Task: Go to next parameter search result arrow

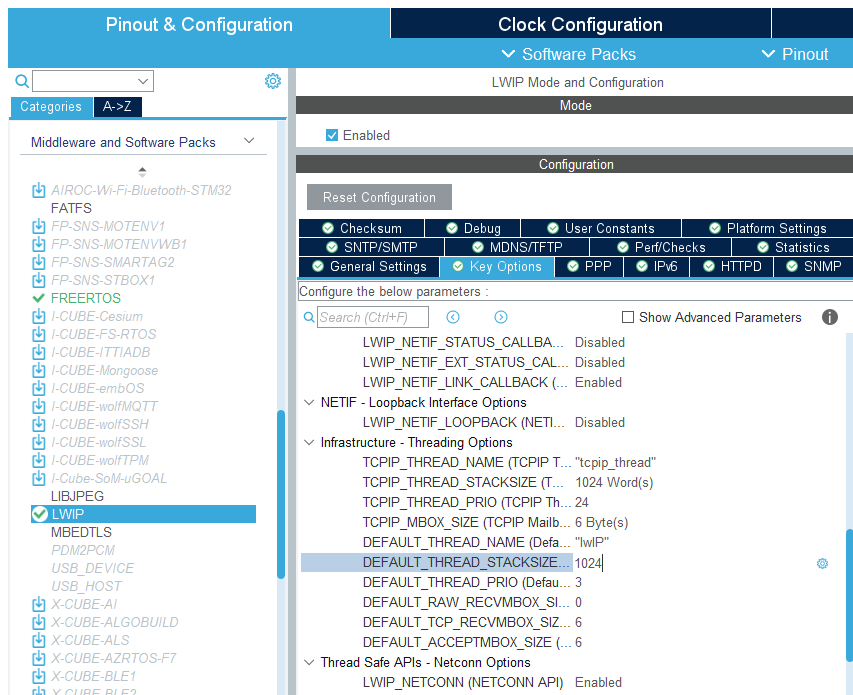Action: pyautogui.click(x=501, y=317)
